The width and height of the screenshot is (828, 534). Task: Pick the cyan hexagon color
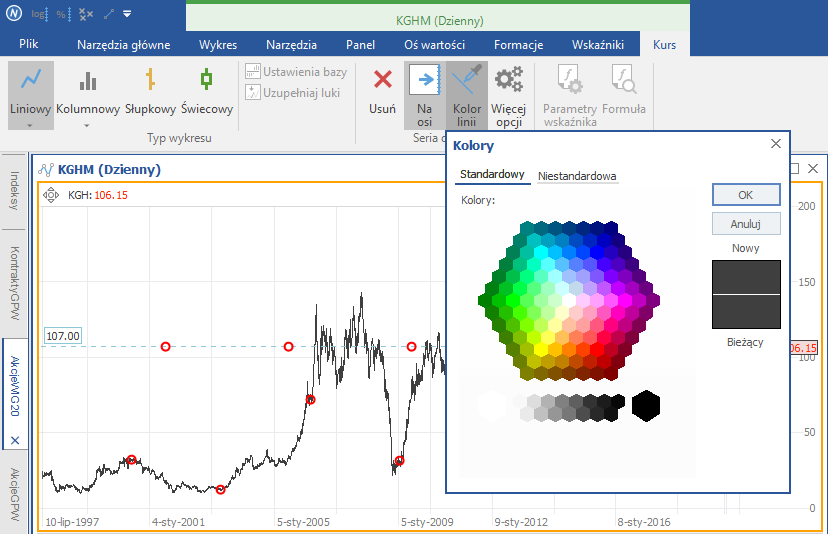click(x=541, y=252)
